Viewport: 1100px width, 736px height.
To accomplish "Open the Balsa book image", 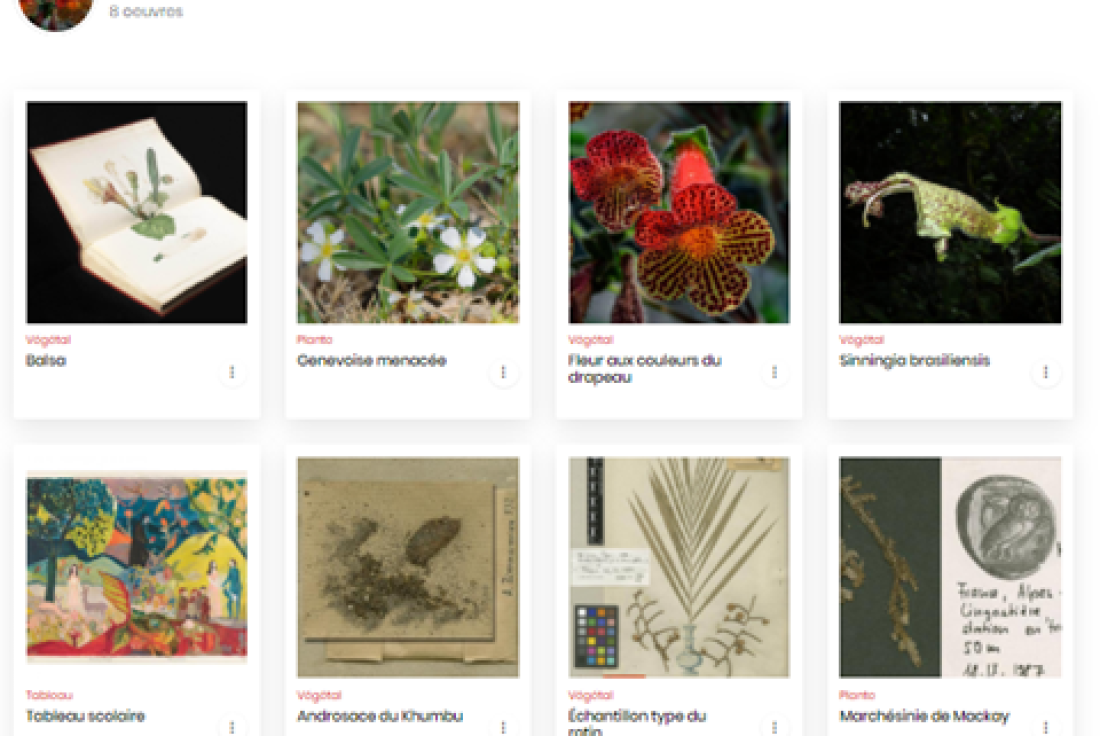I will click(137, 213).
